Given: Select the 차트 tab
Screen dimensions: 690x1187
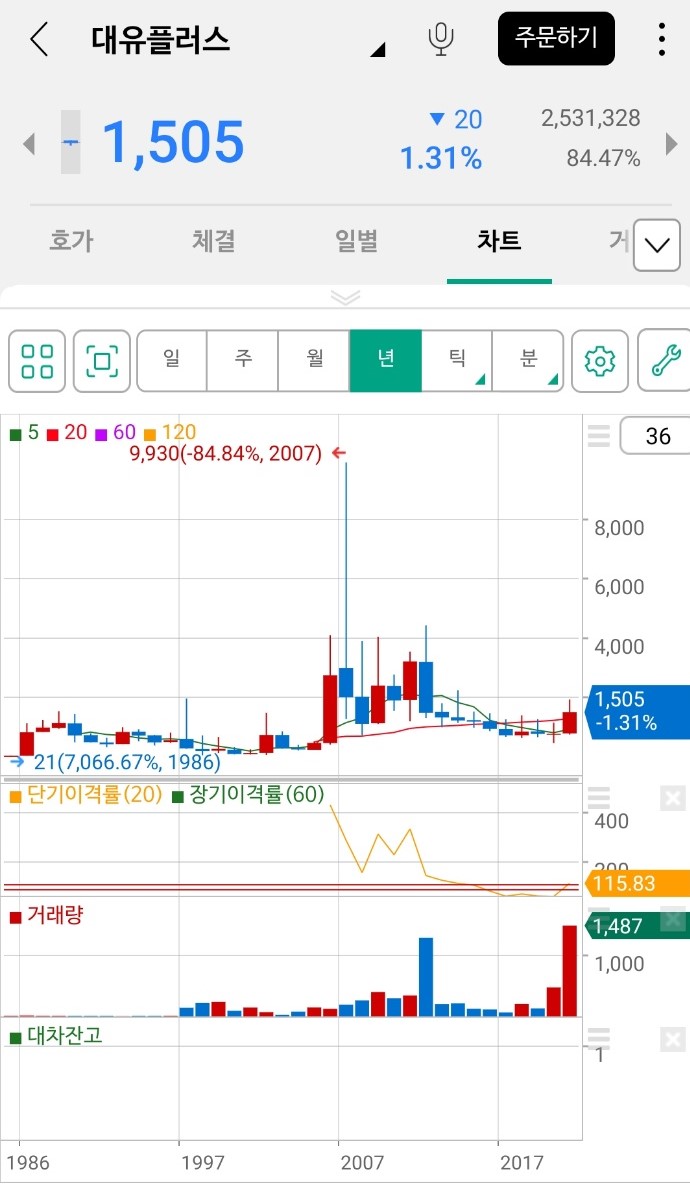Looking at the screenshot, I should (x=499, y=241).
